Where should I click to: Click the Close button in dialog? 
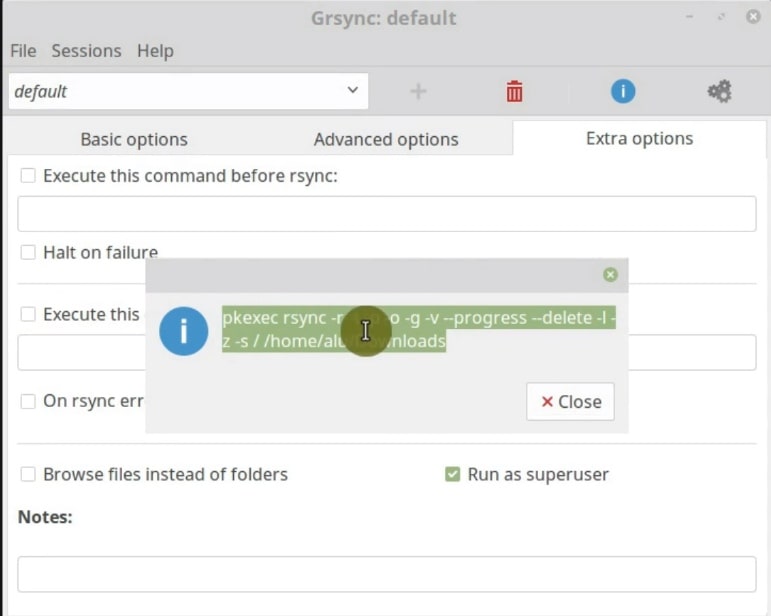tap(570, 402)
